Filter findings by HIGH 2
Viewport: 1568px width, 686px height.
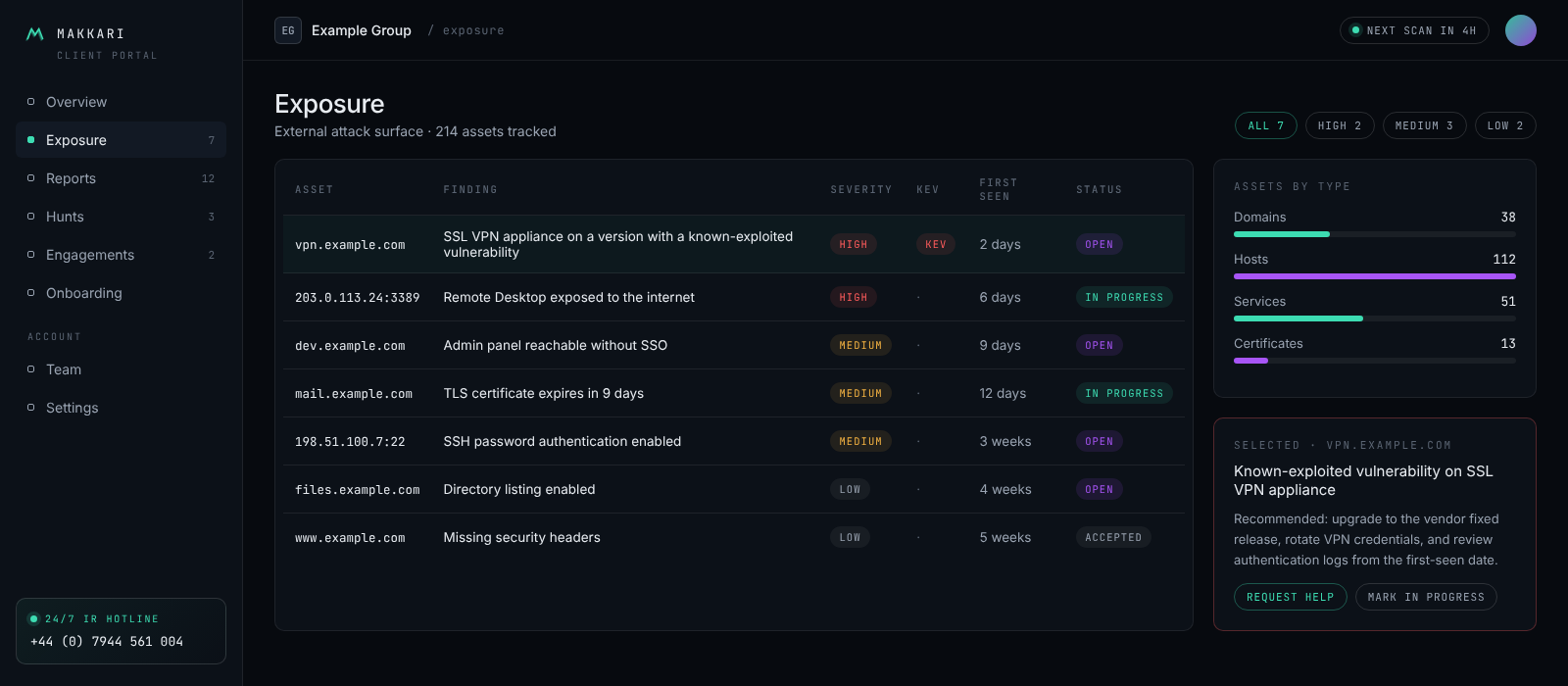pos(1340,125)
